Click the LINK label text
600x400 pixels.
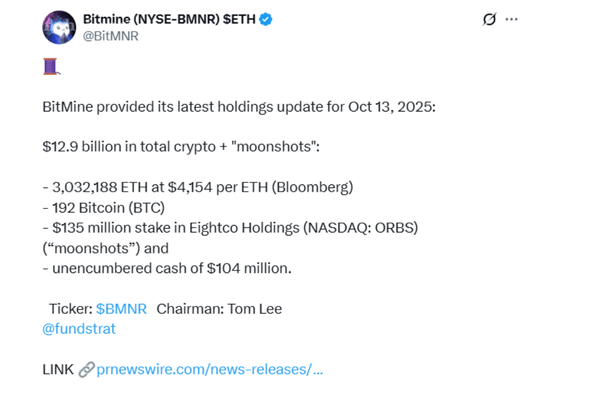58,369
